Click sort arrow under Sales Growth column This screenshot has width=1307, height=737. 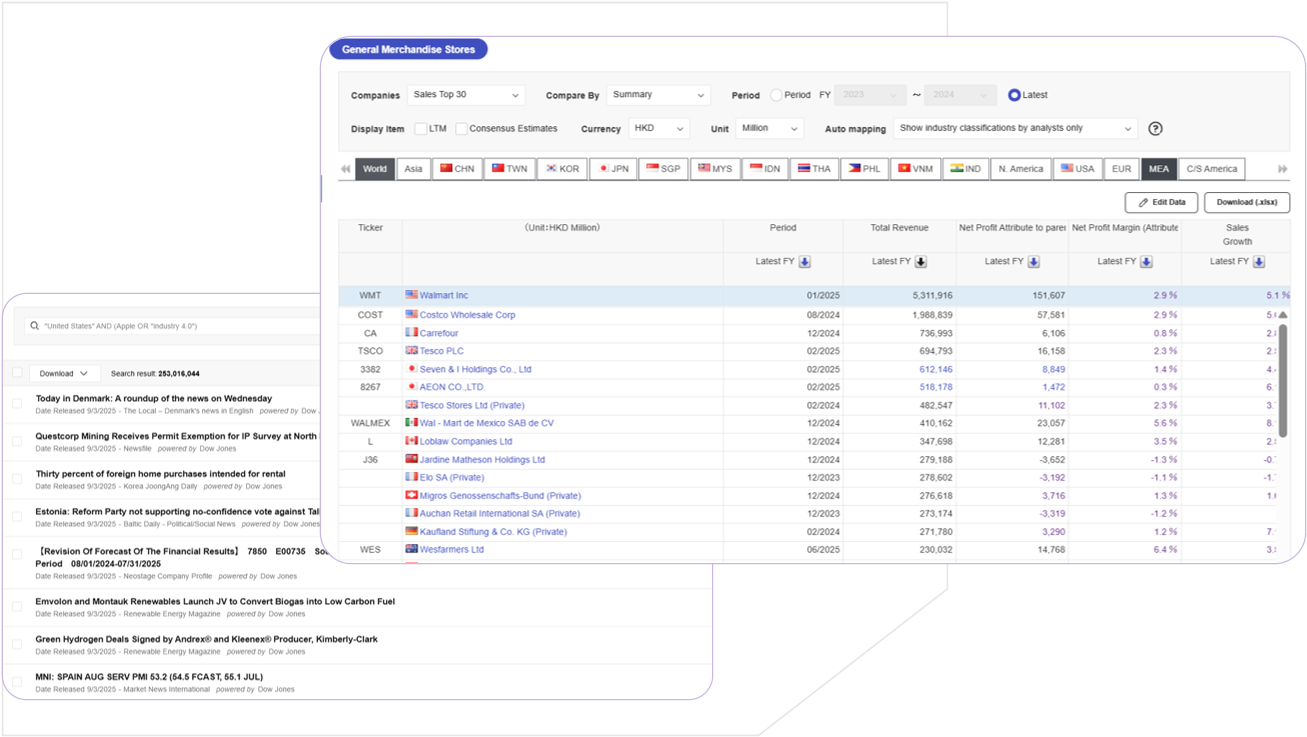(x=1259, y=262)
